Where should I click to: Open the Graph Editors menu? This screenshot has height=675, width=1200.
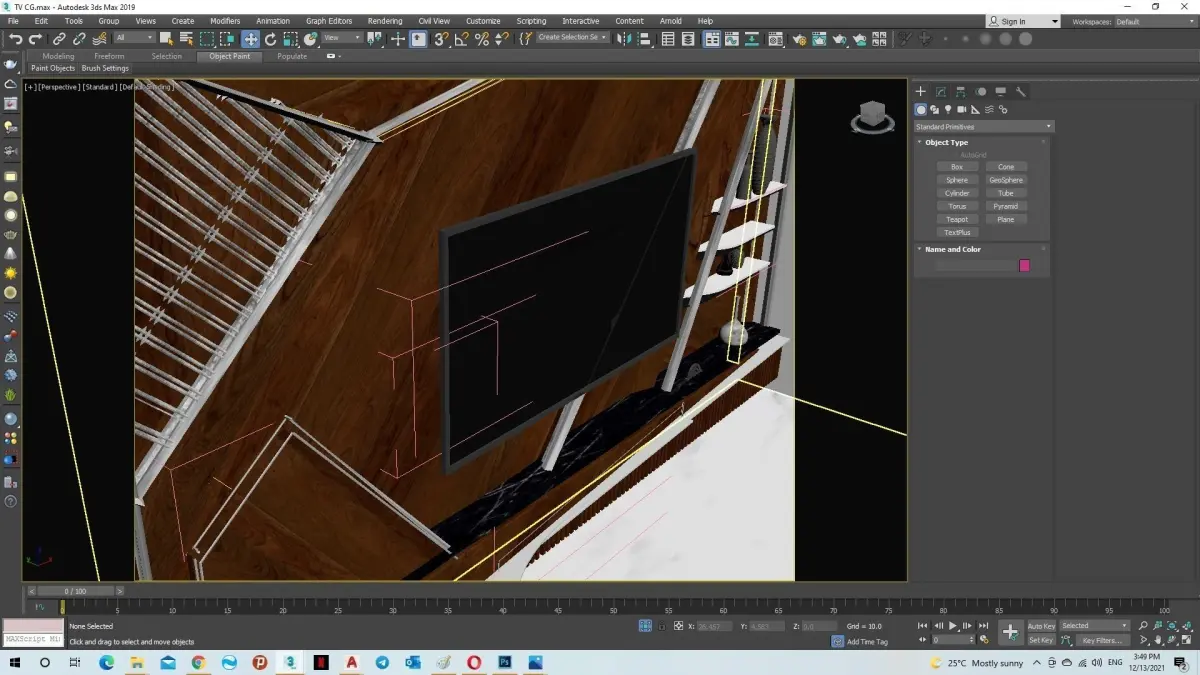tap(329, 21)
